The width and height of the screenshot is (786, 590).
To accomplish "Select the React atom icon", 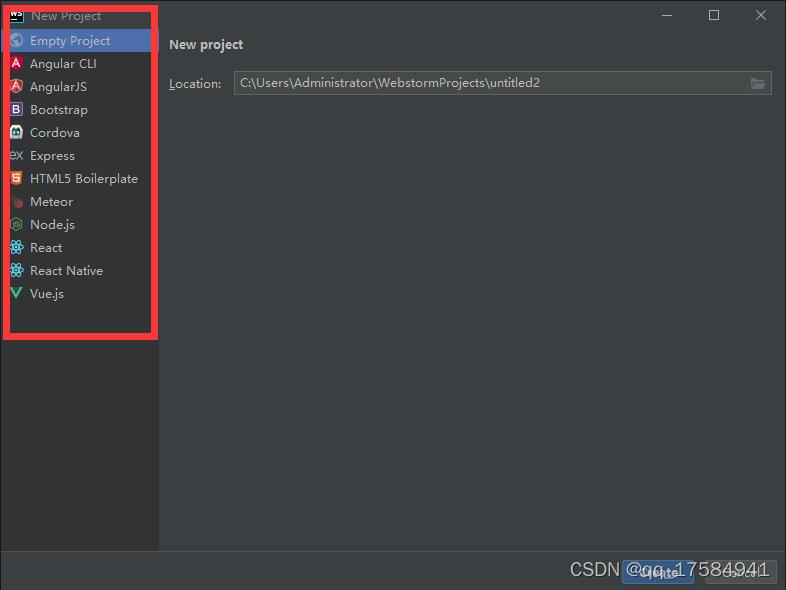I will 17,247.
